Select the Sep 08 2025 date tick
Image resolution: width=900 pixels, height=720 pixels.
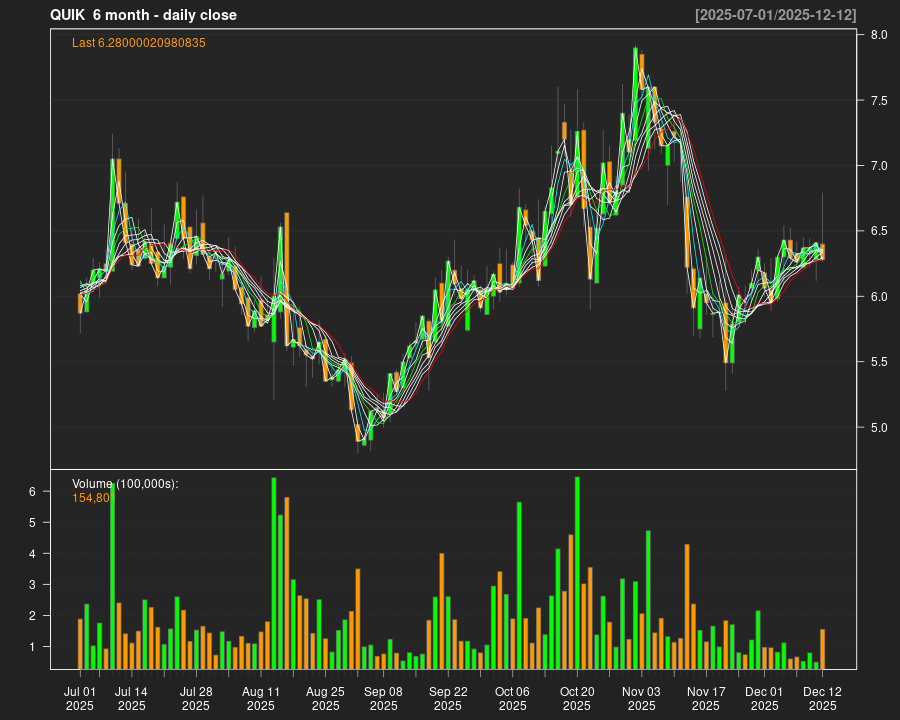coord(383,698)
